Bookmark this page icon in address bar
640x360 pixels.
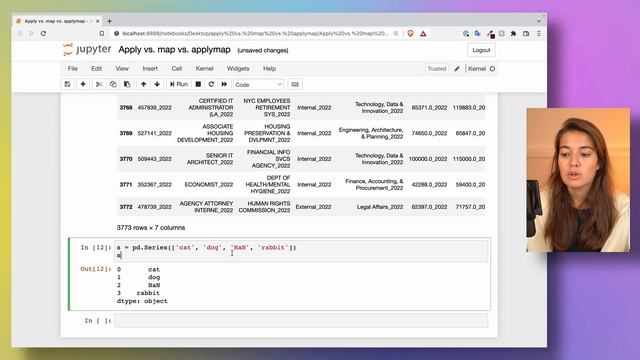coord(102,33)
